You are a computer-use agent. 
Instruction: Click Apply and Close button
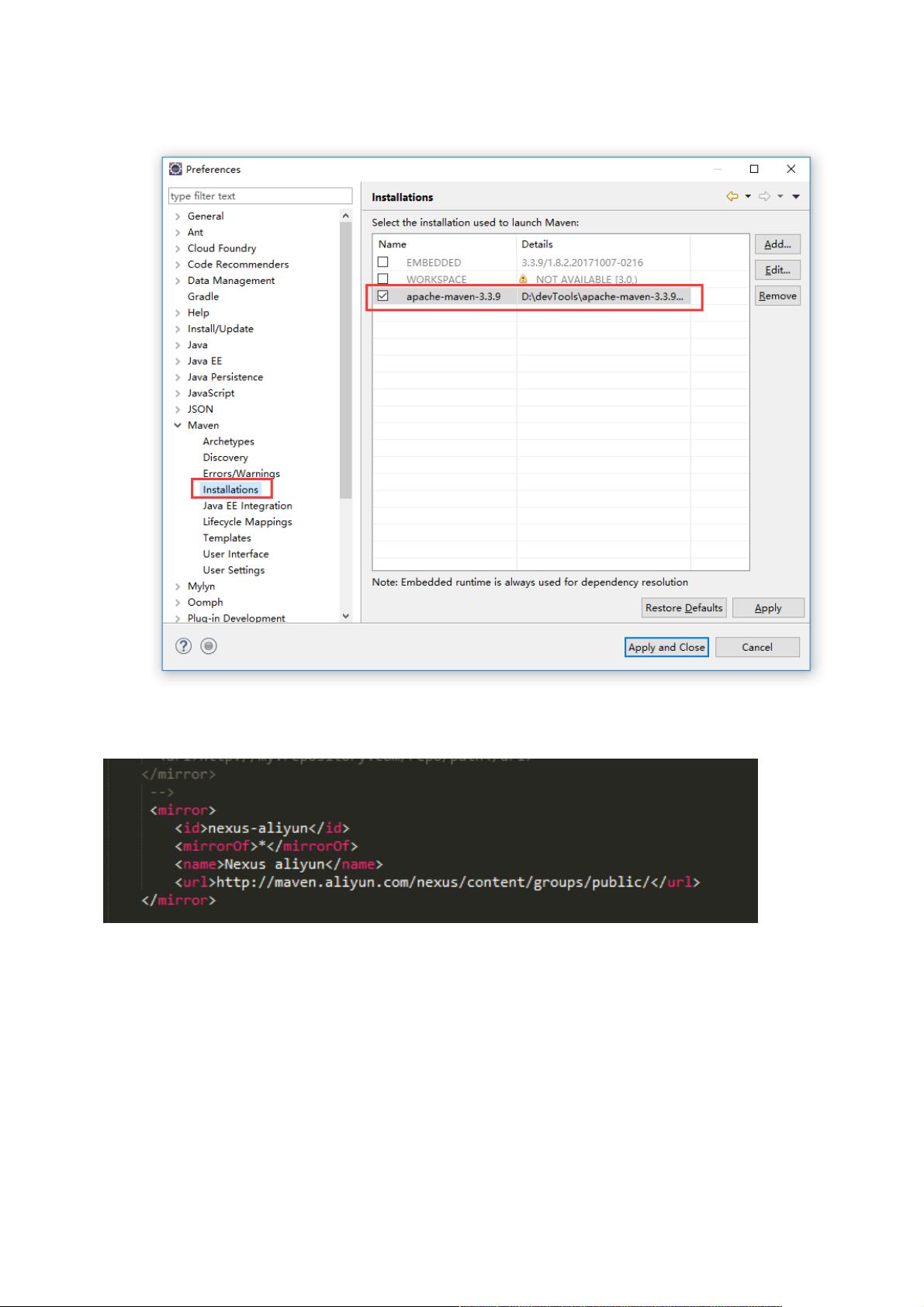click(666, 647)
